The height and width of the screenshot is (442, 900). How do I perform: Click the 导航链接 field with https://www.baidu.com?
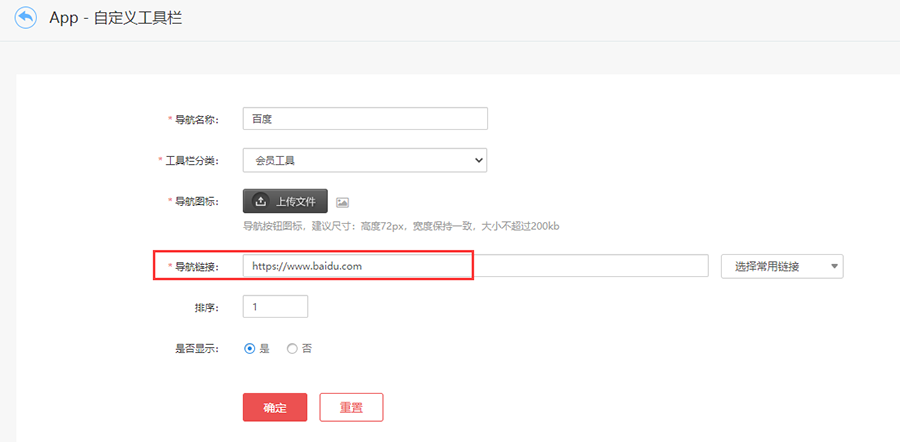point(475,266)
